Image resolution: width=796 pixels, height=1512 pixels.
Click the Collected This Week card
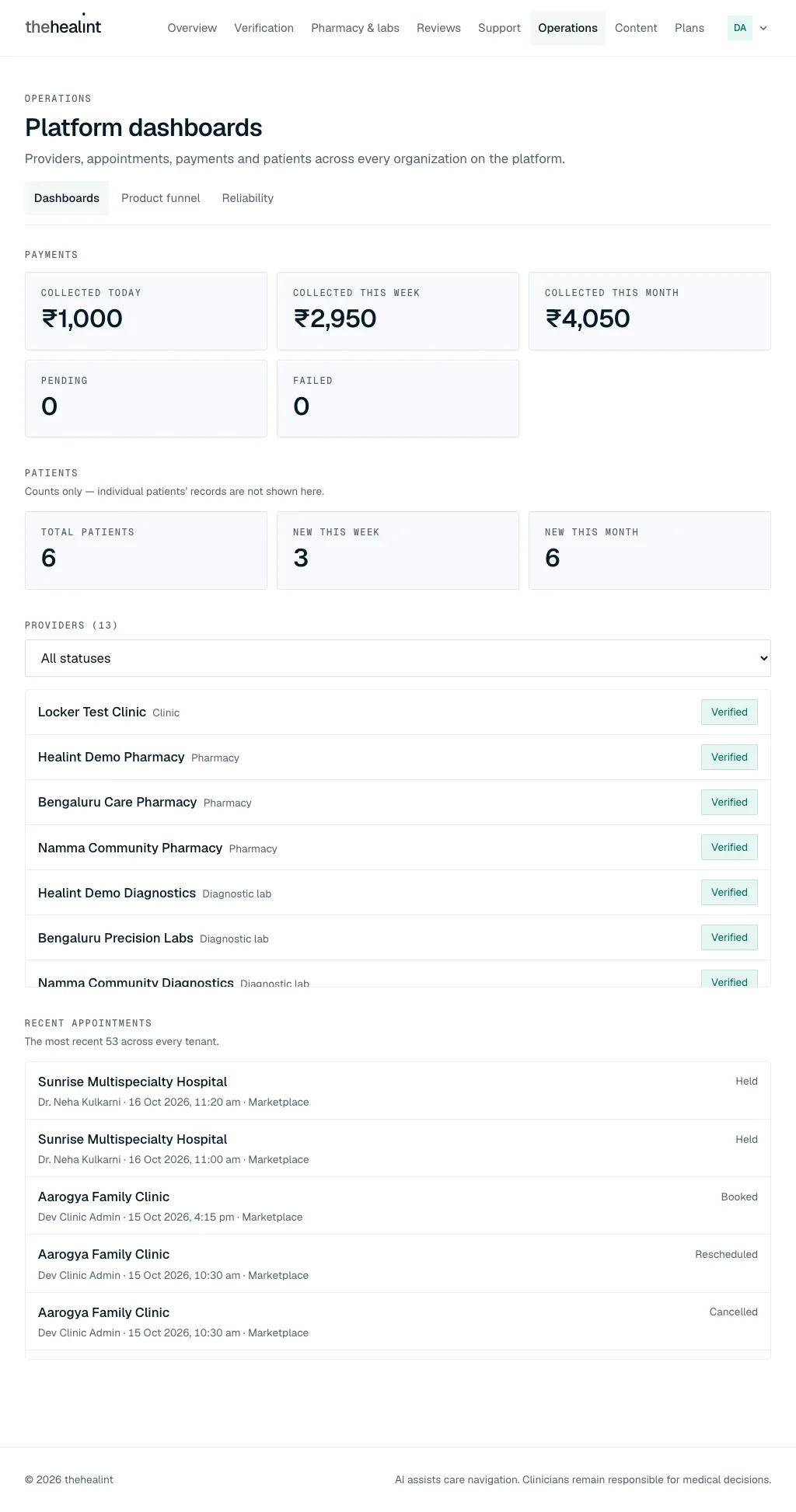pos(398,311)
